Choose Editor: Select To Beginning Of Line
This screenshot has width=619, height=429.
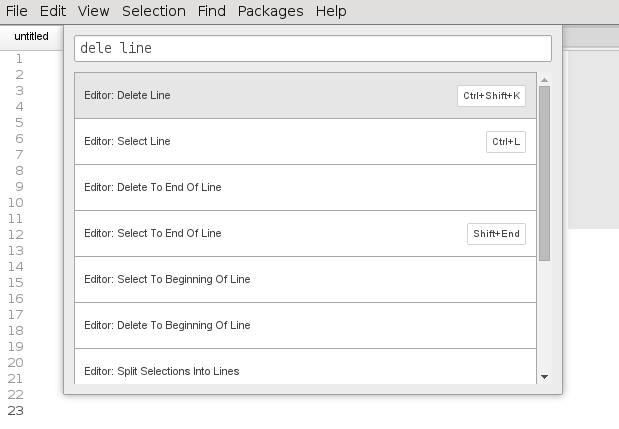point(305,280)
